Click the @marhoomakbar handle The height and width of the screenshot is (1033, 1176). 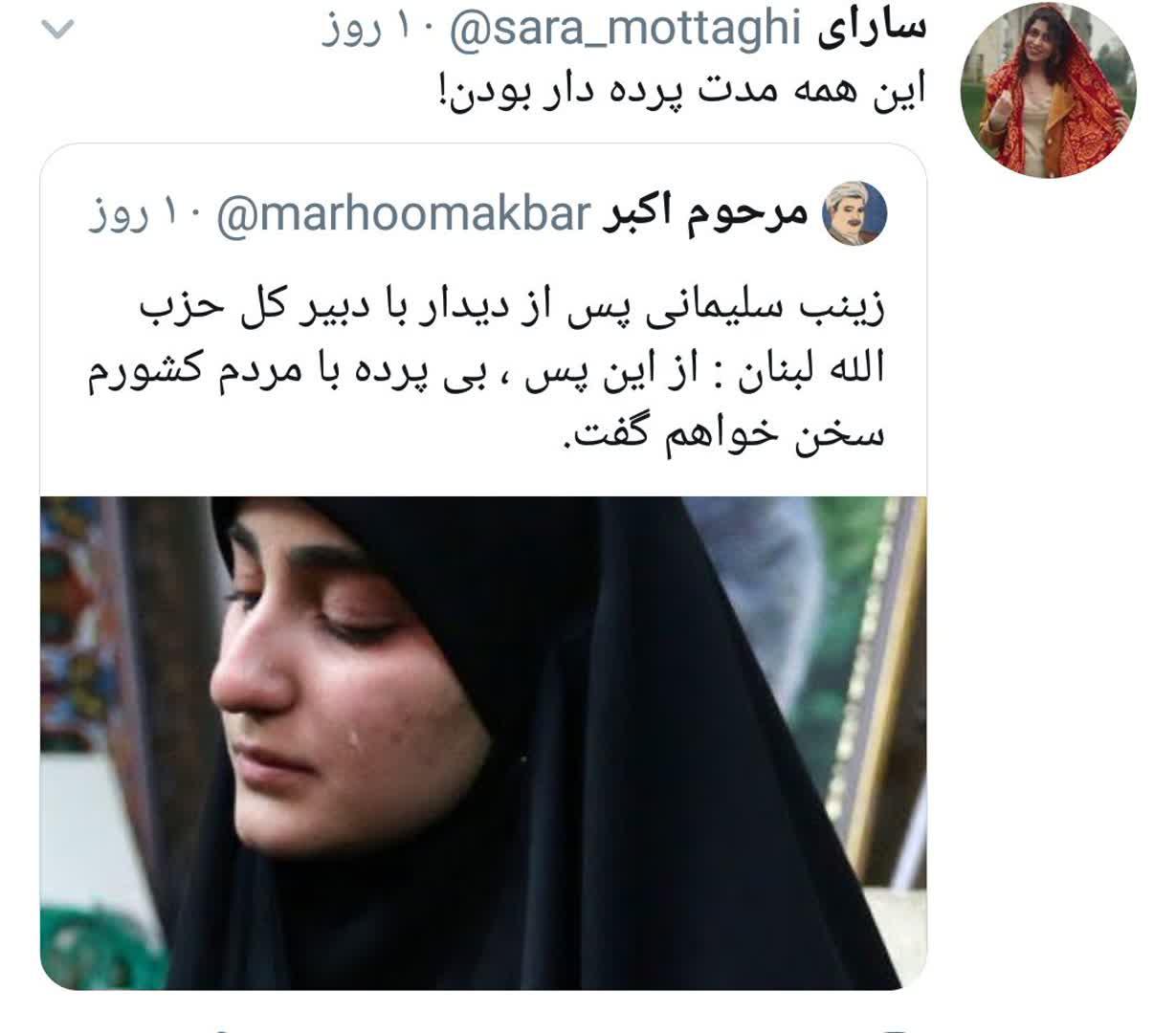pyautogui.click(x=403, y=214)
